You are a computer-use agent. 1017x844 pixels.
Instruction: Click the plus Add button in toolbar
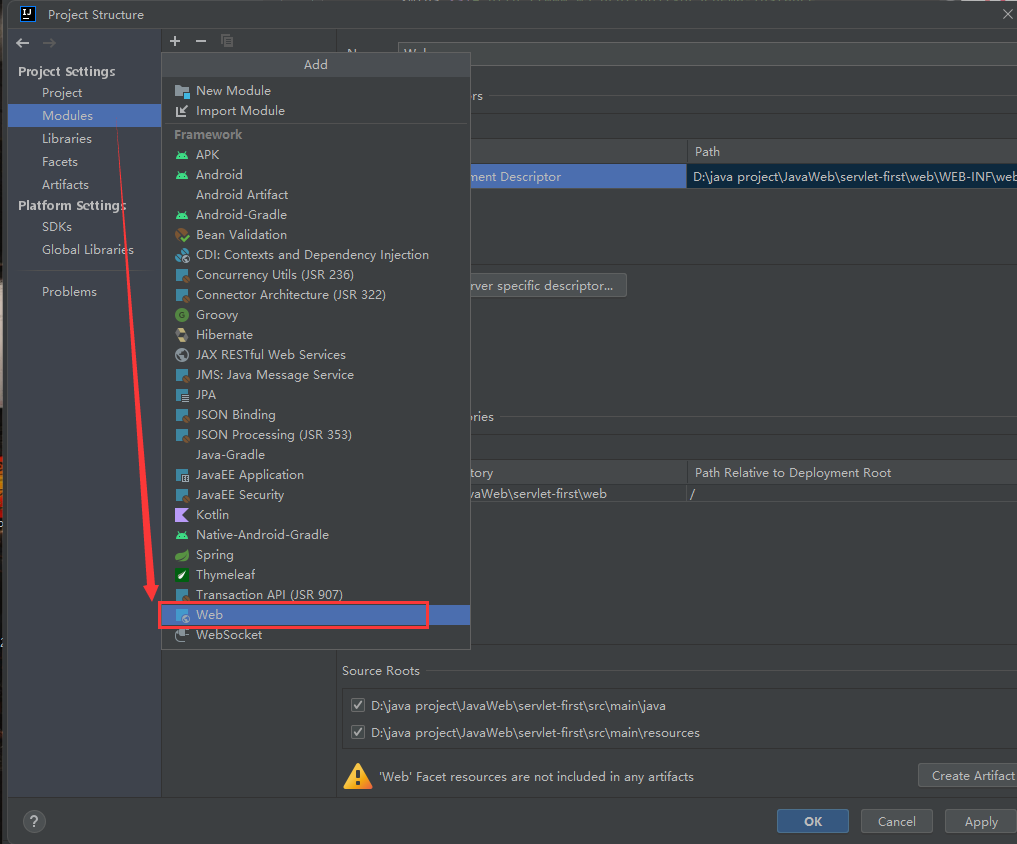(175, 41)
